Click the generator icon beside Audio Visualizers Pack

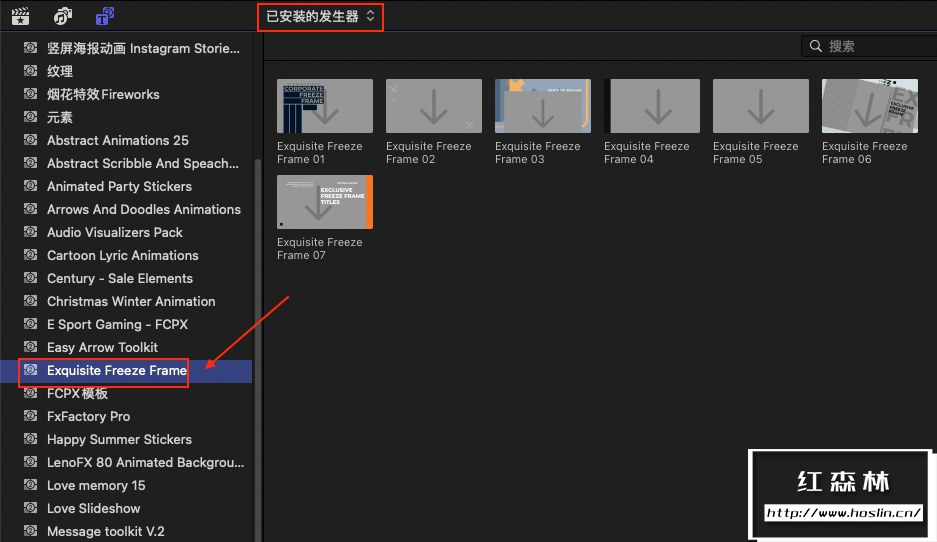pos(30,232)
